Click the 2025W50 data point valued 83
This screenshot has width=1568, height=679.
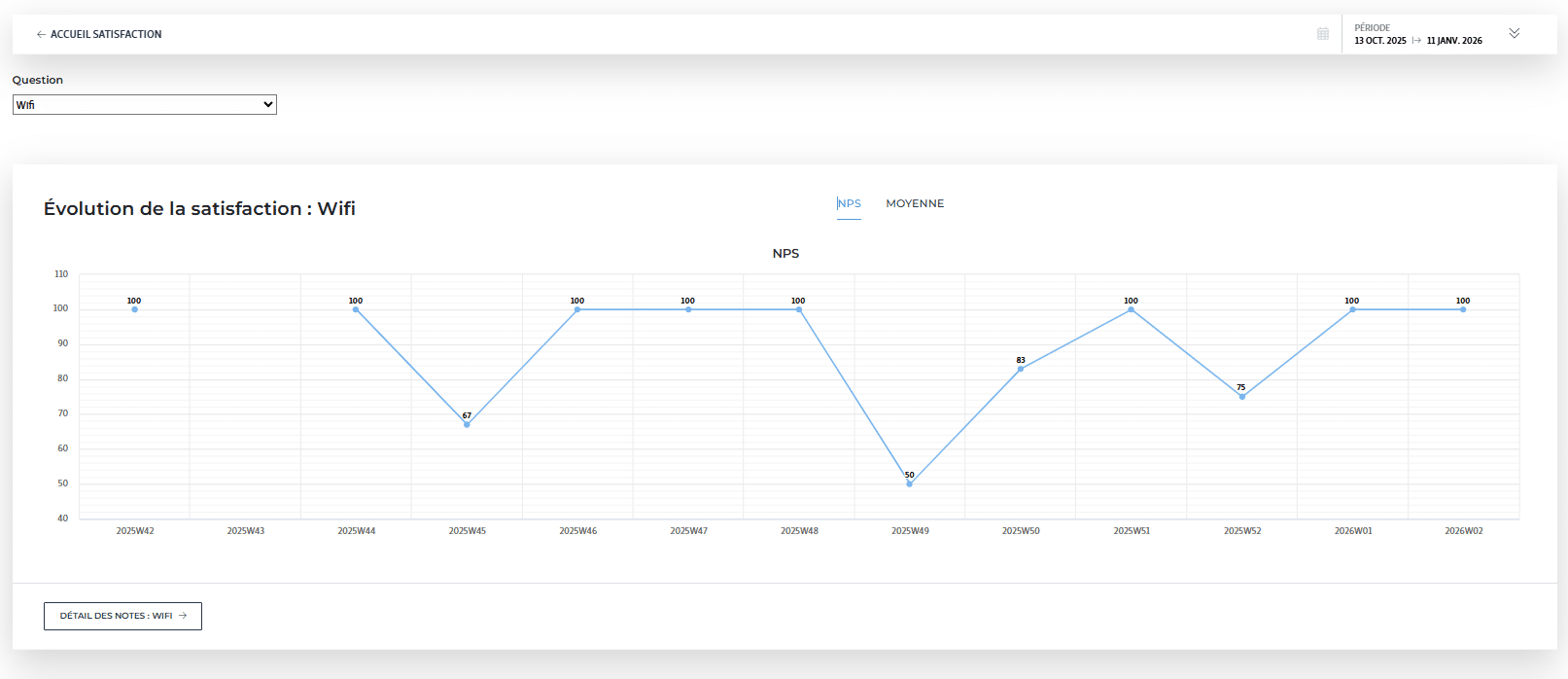[x=1021, y=369]
